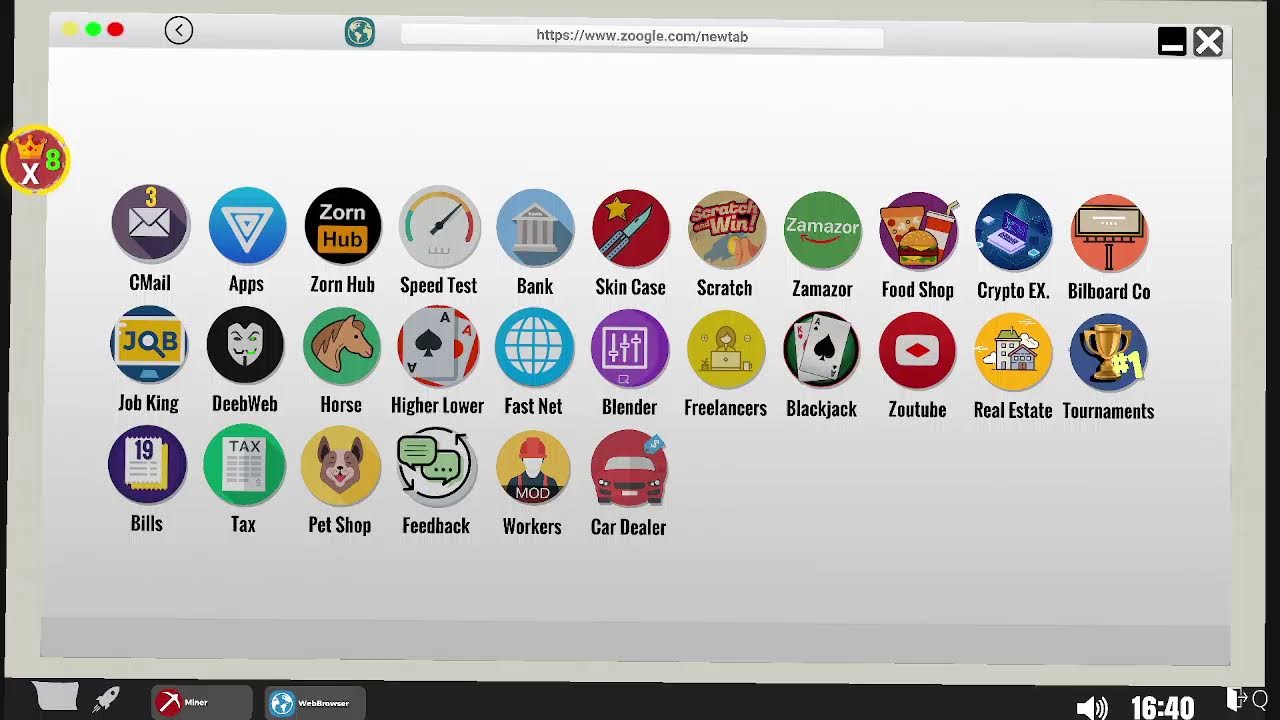
Task: Launch Zorn Hub icon
Action: (342, 226)
